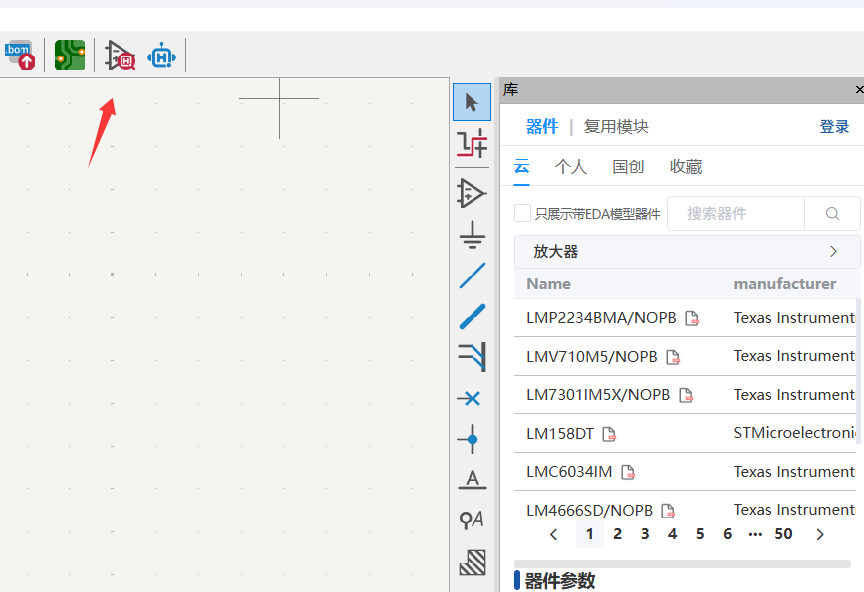Open datasheet icon for LM158DT
This screenshot has height=592, width=864.
point(609,434)
